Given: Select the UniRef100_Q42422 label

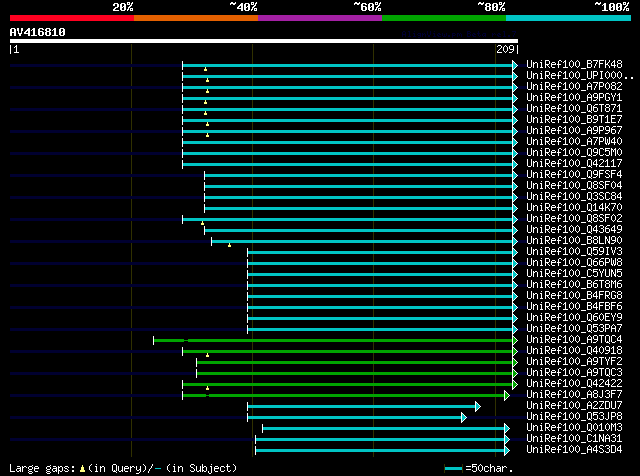Looking at the screenshot, I should 574,384.
